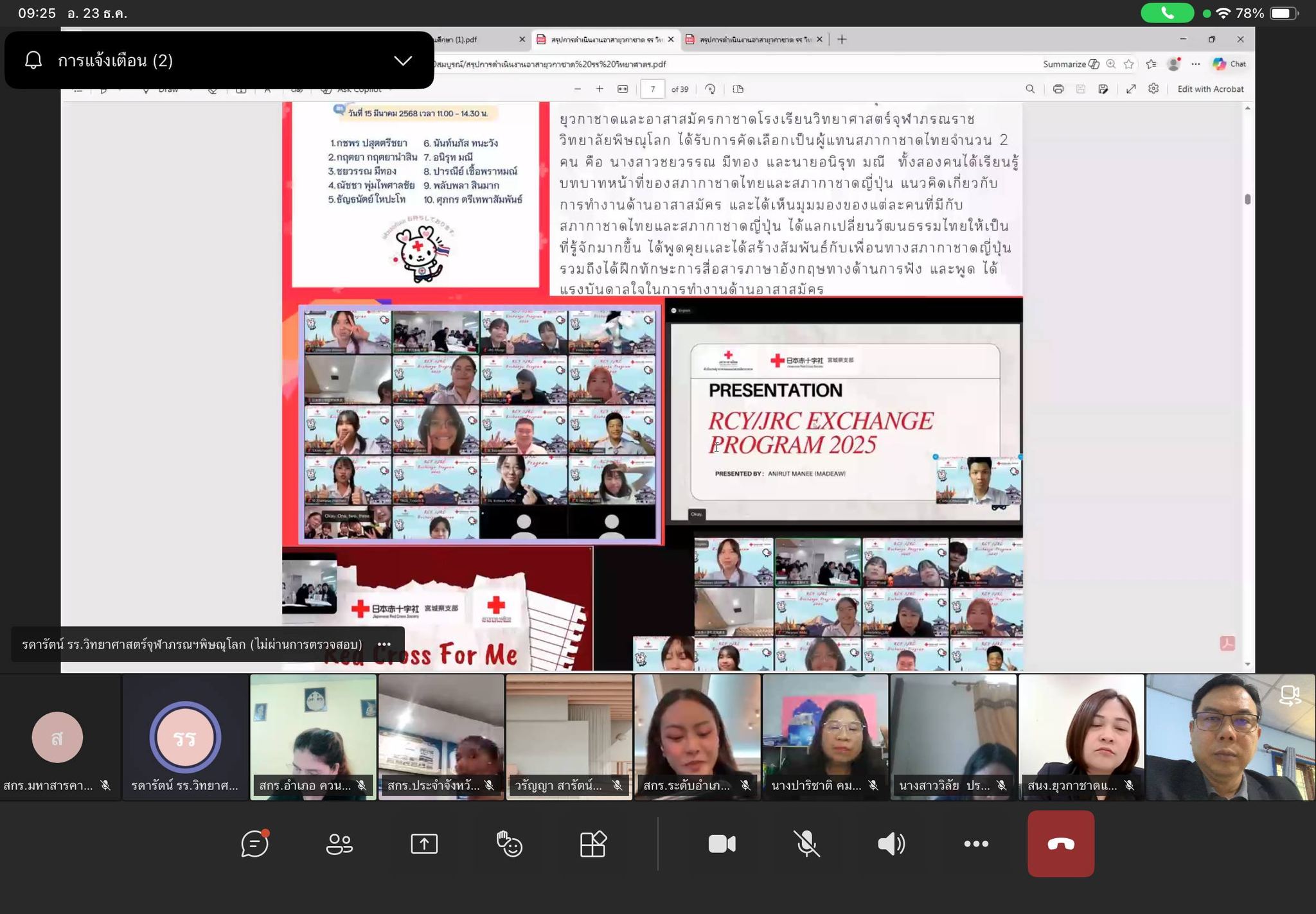Click the switch camera icon on self video
This screenshot has height=914, width=1316.
click(x=1289, y=695)
